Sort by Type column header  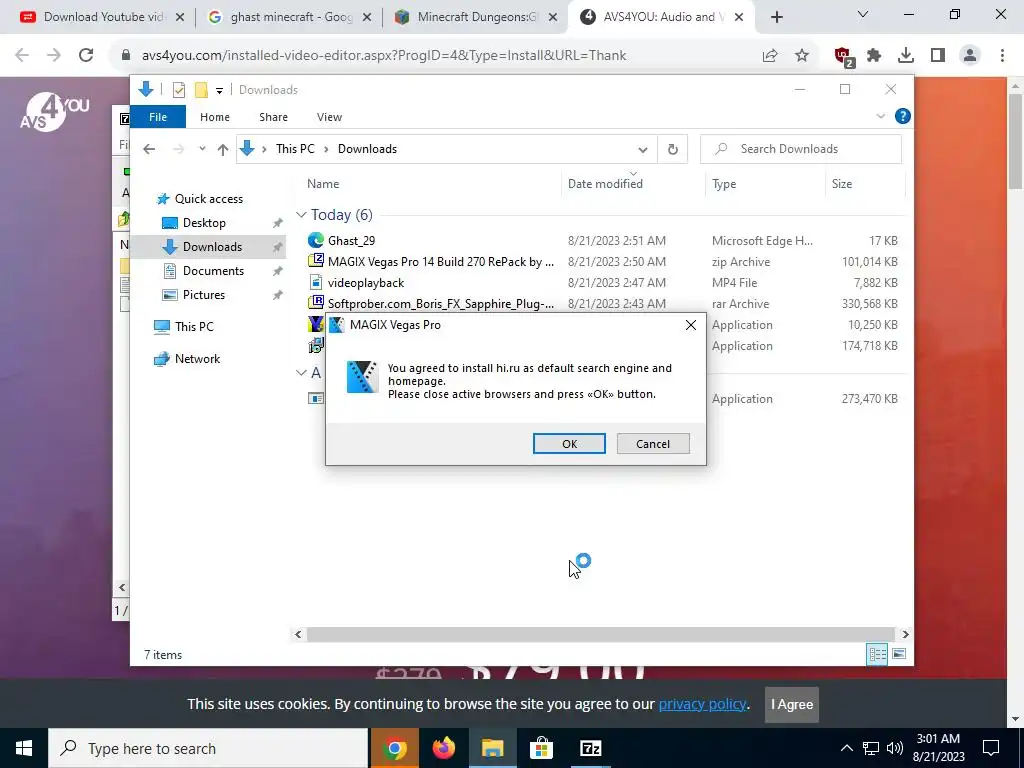[x=724, y=184]
